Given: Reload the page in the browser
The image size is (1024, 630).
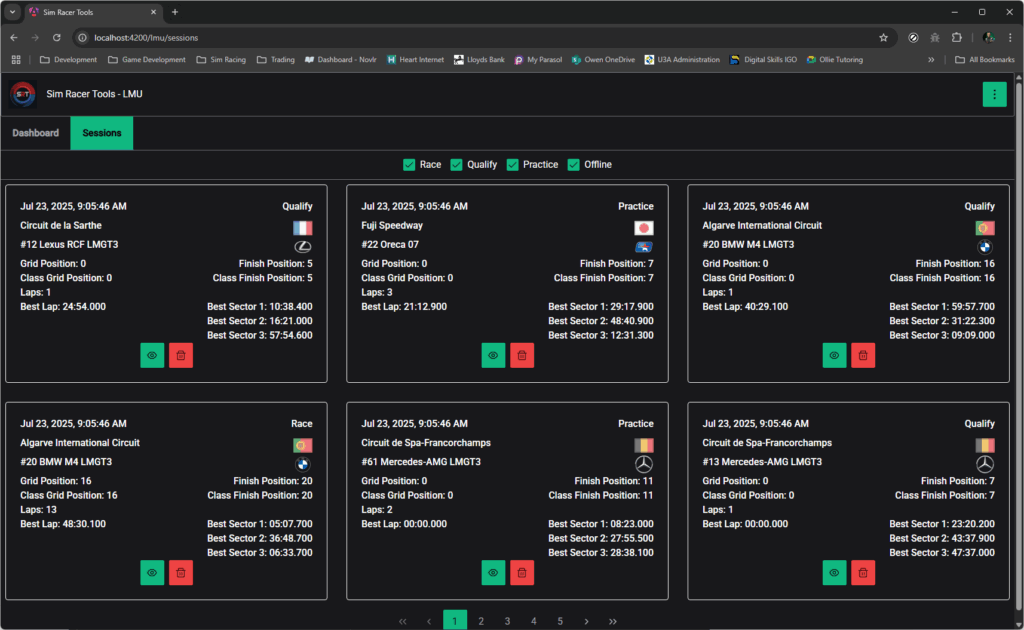Looking at the screenshot, I should 57,38.
